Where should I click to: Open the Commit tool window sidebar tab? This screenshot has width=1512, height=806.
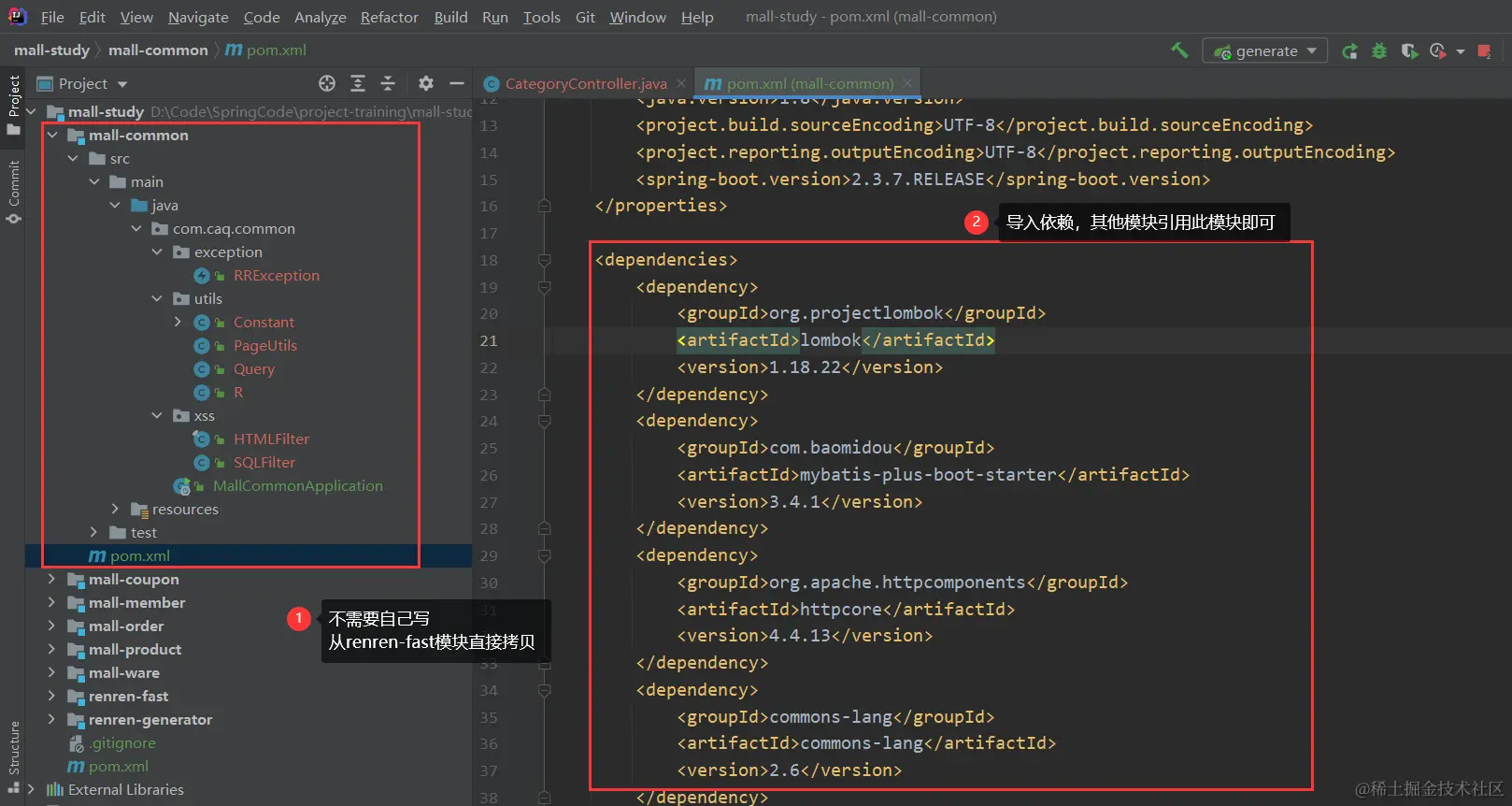click(x=13, y=192)
